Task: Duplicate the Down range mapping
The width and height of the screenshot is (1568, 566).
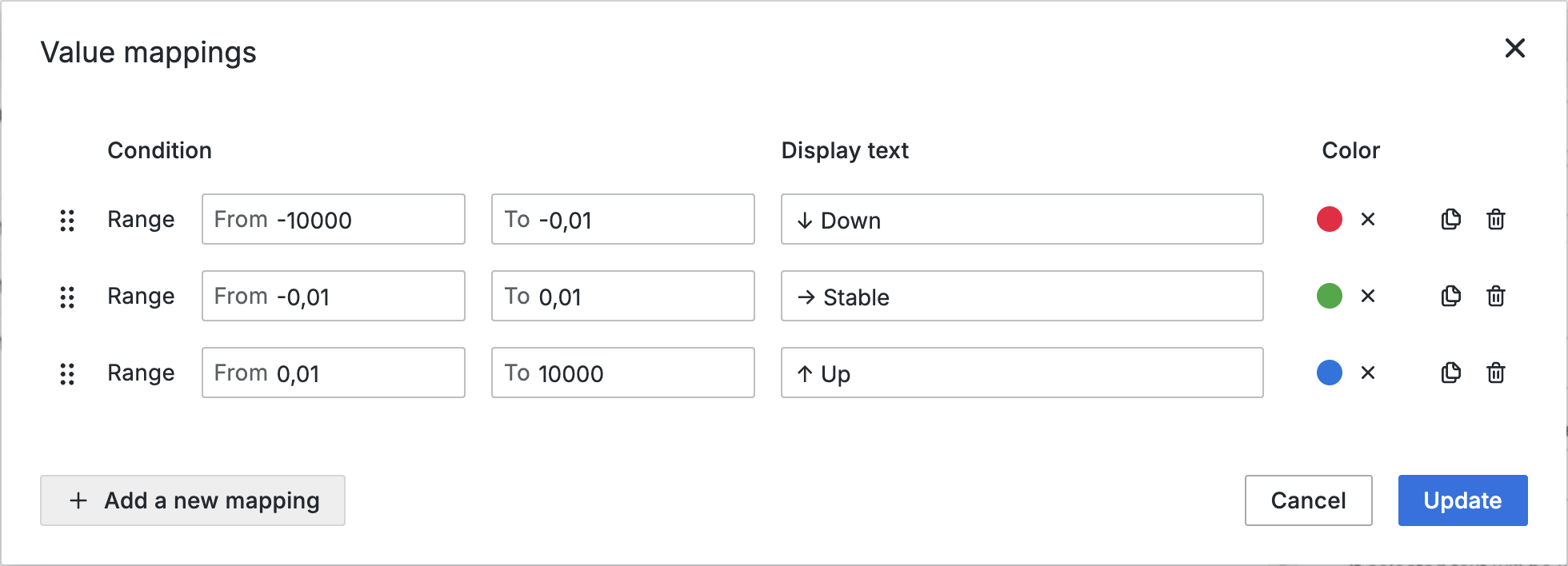Action: tap(1450, 219)
